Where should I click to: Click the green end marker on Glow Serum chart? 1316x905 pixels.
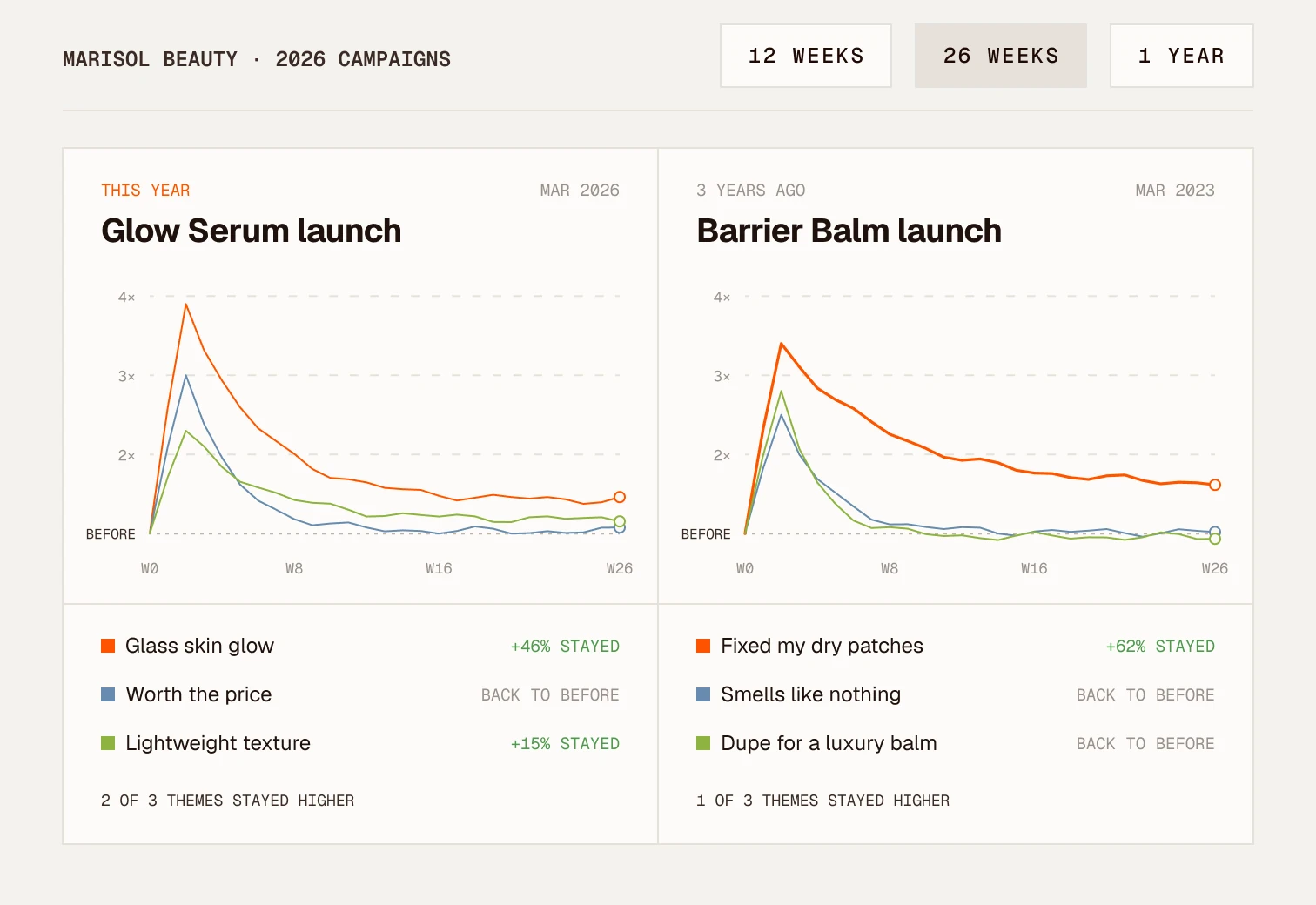tap(620, 521)
